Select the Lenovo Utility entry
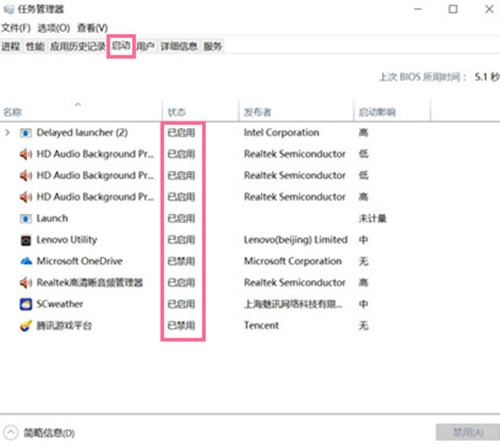500x447 pixels. click(x=67, y=240)
